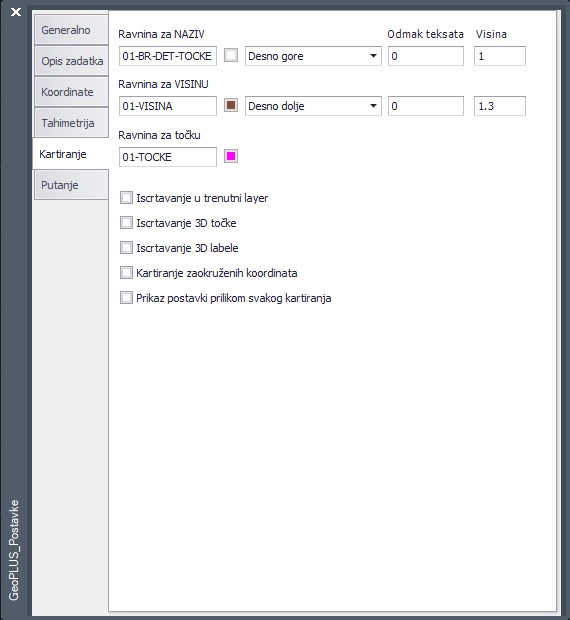The width and height of the screenshot is (570, 620).
Task: Expand the Desno gore dropdown
Action: [x=313, y=56]
